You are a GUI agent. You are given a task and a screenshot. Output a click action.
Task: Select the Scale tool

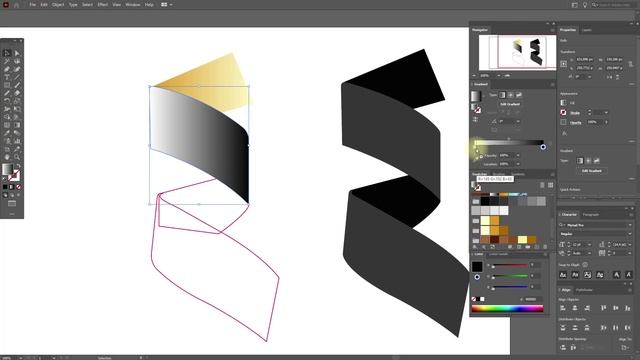pos(17,101)
